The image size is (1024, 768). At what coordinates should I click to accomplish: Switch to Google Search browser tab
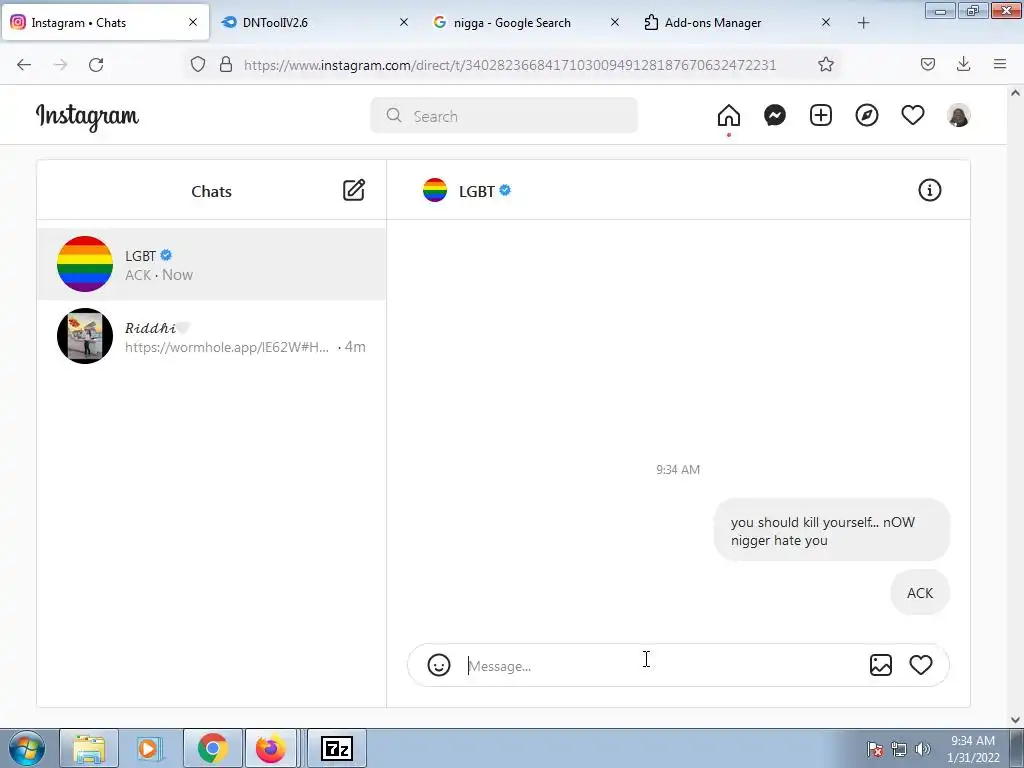tap(526, 22)
